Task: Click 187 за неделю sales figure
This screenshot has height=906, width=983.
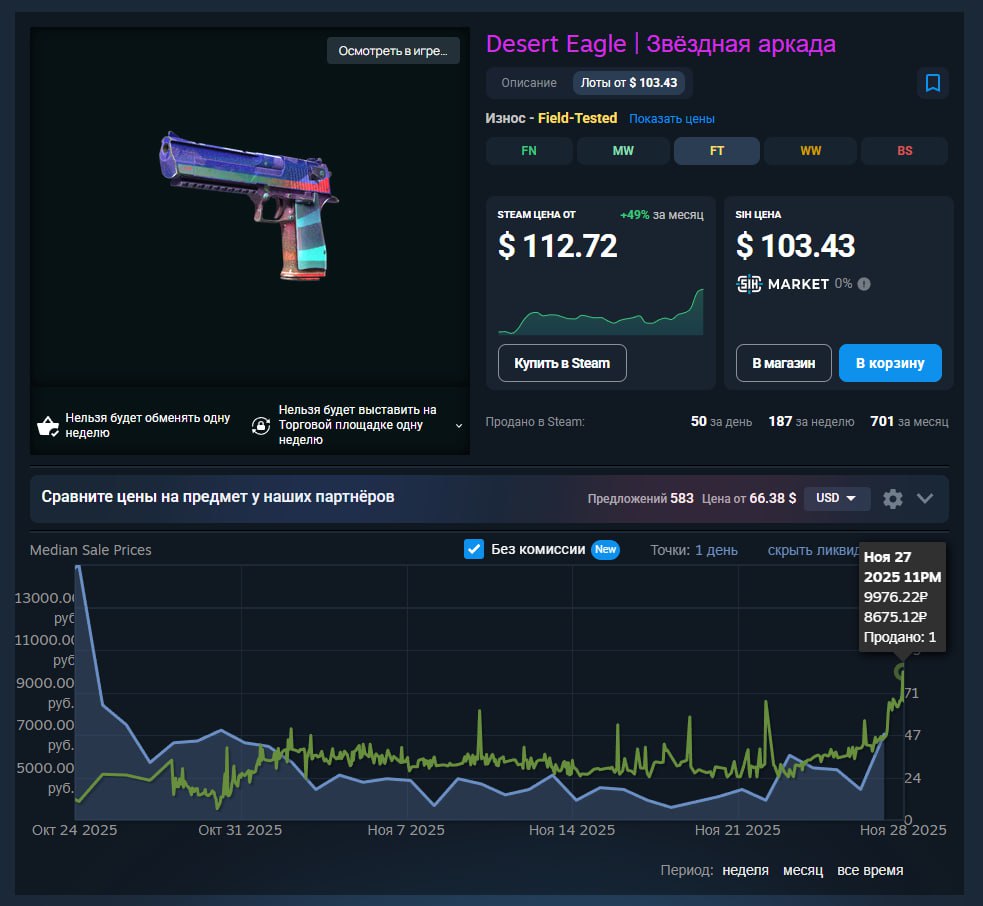Action: click(x=811, y=422)
